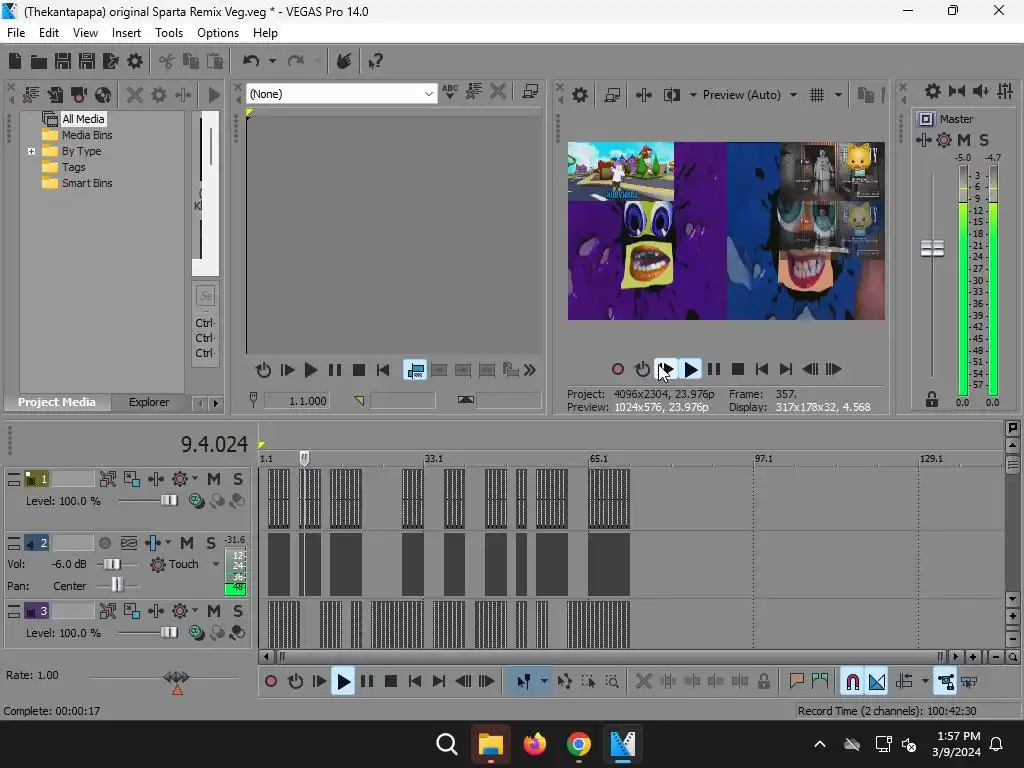Record from the timeline transport bar
The image size is (1024, 768).
coord(270,682)
